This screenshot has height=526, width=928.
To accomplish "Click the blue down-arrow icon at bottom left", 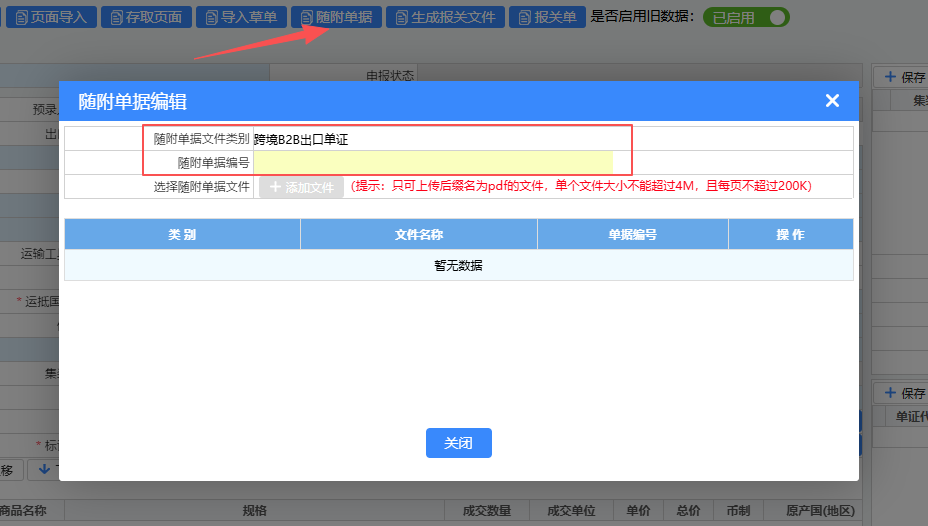I will click(x=44, y=469).
